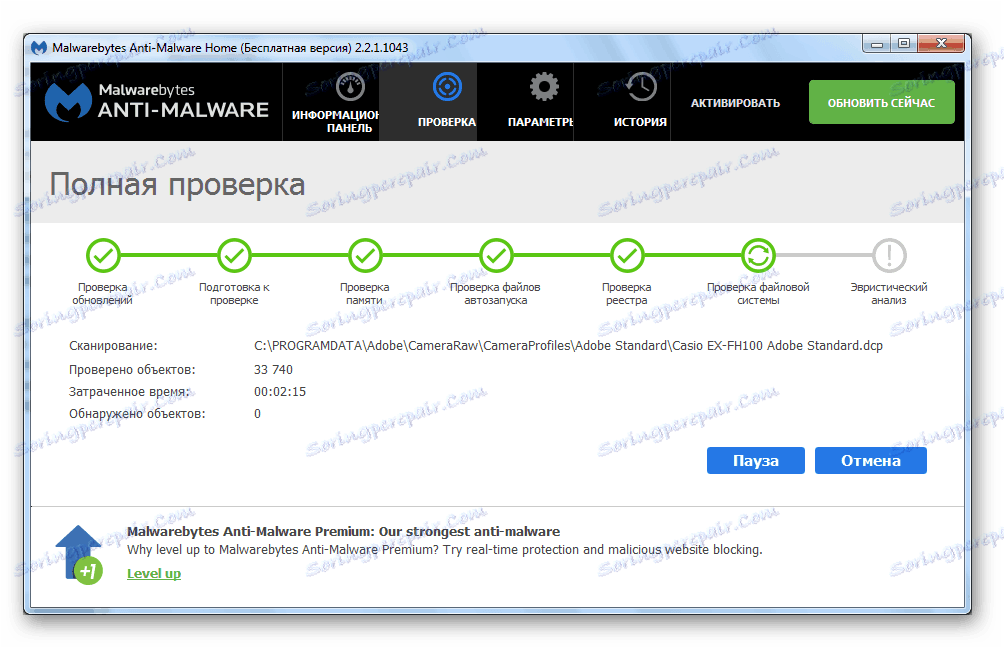The image size is (1004, 647).
Task: Select the Активировать menu item
Action: (x=737, y=100)
